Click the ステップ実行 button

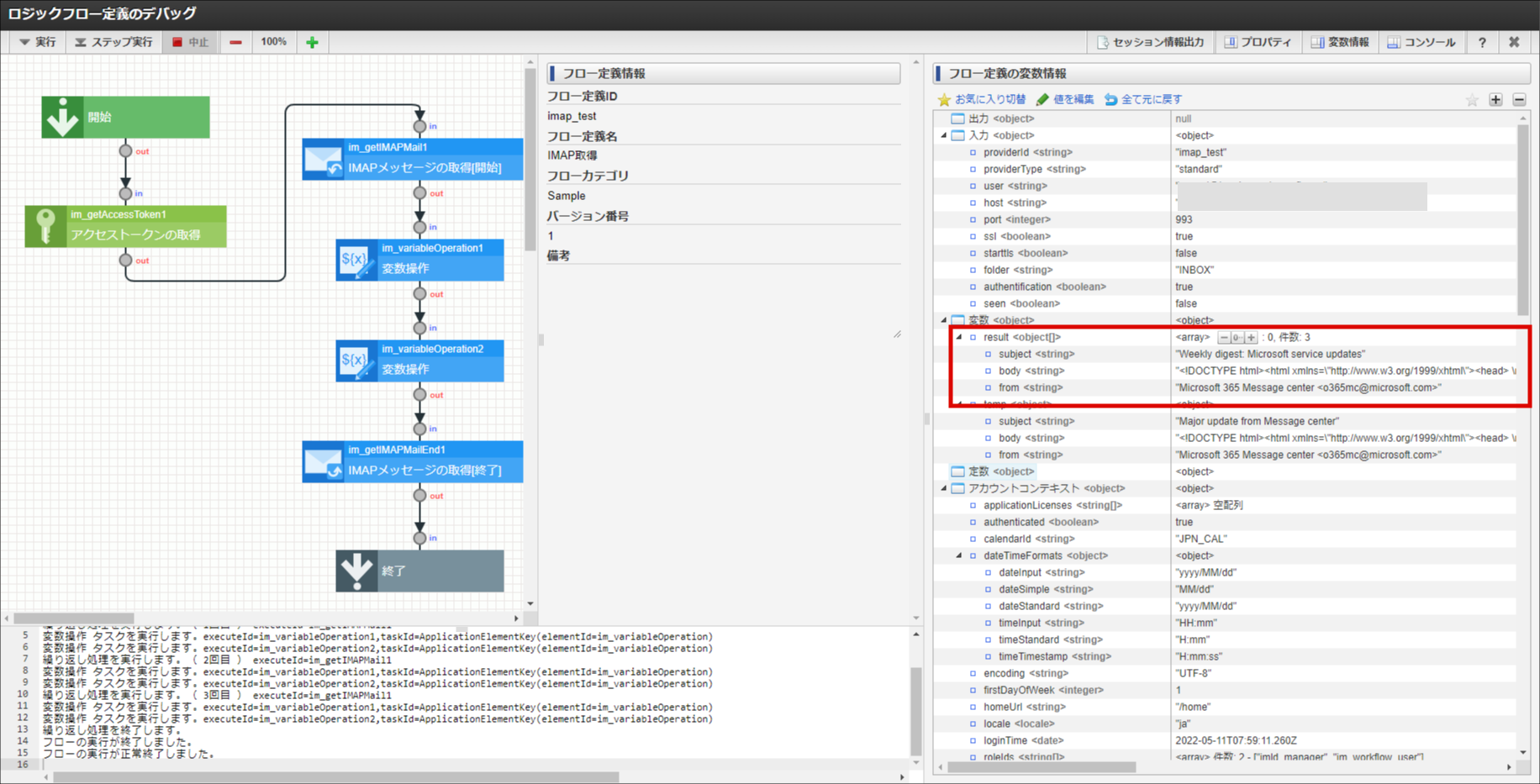(113, 42)
